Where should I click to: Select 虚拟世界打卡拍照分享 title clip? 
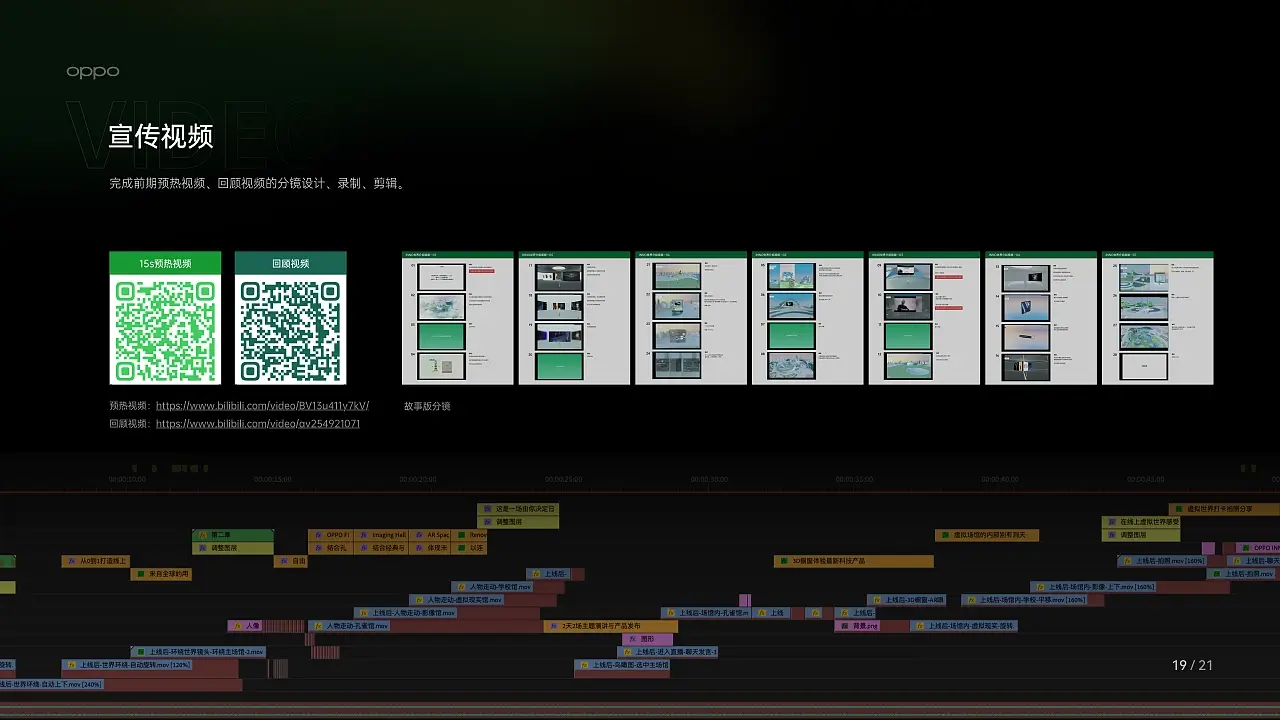(x=1224, y=509)
